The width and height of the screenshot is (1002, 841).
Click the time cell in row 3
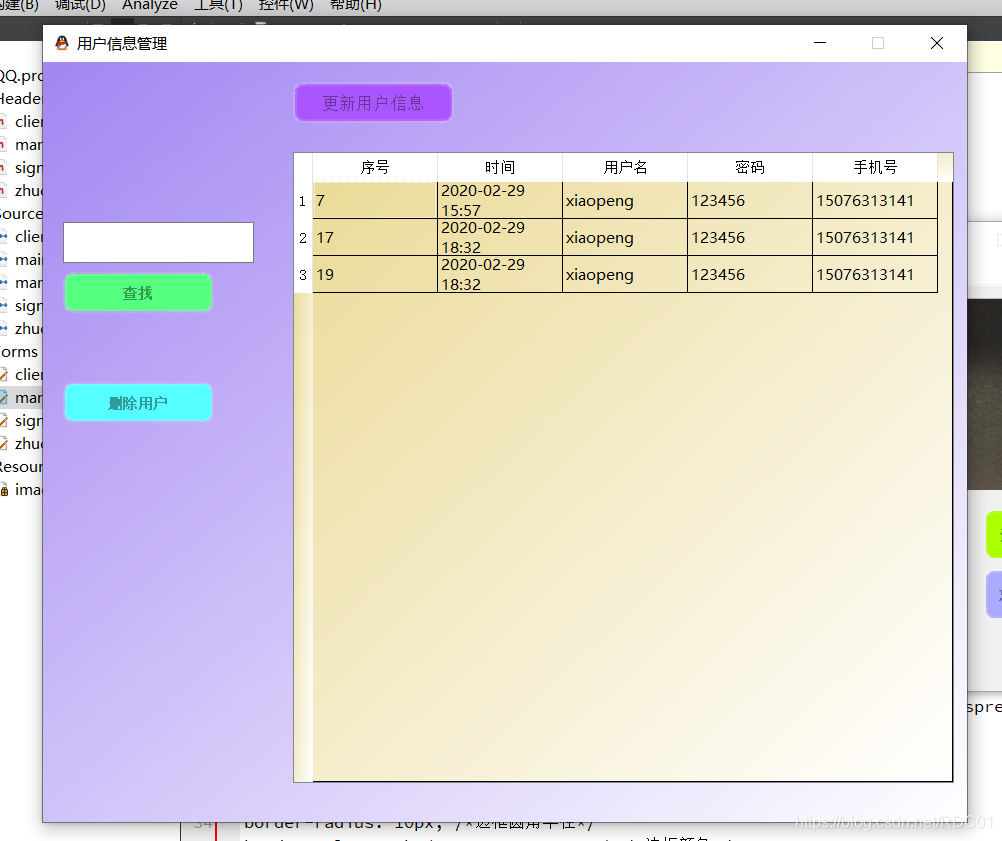click(x=500, y=275)
